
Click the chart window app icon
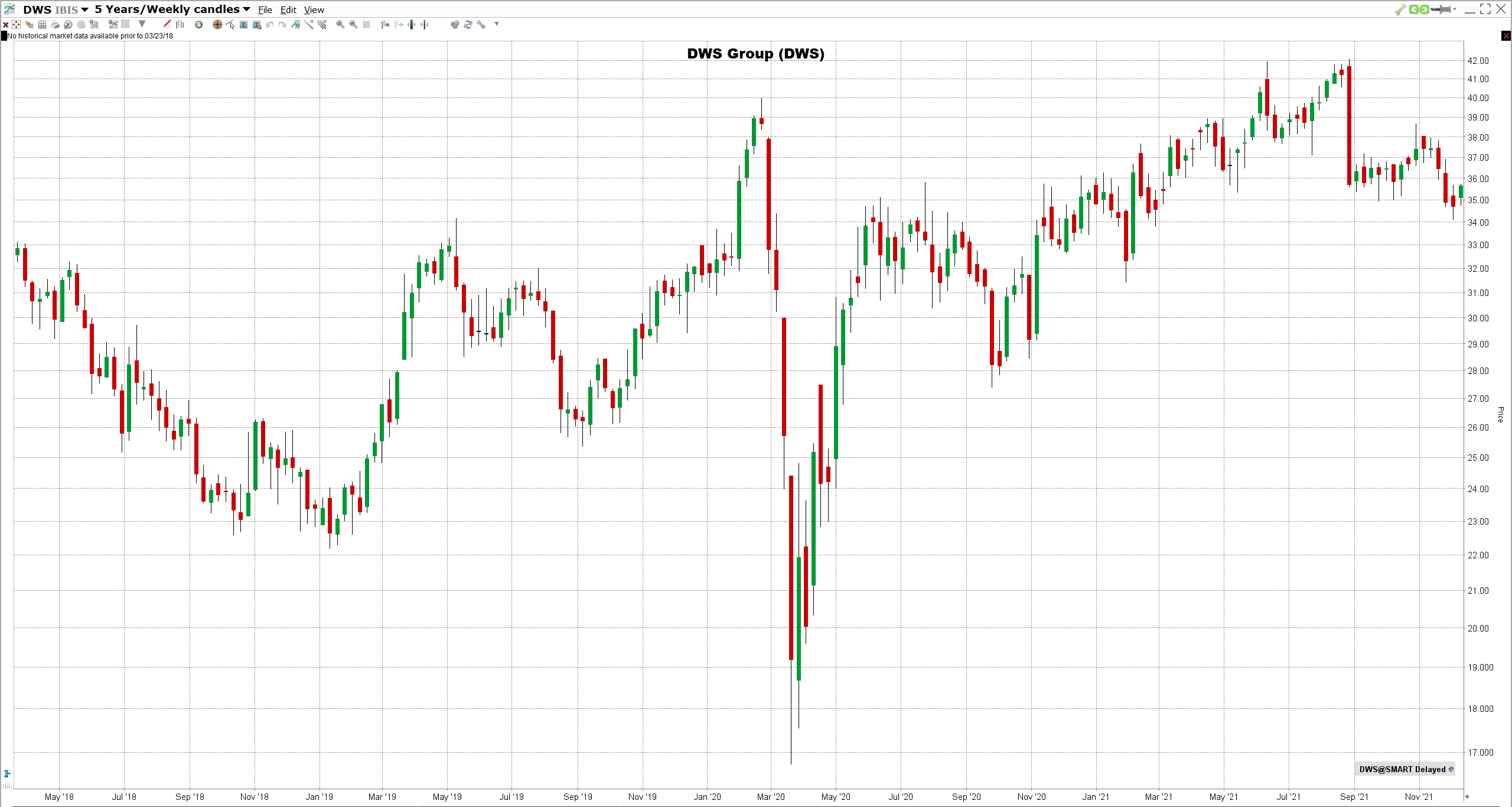(x=9, y=9)
